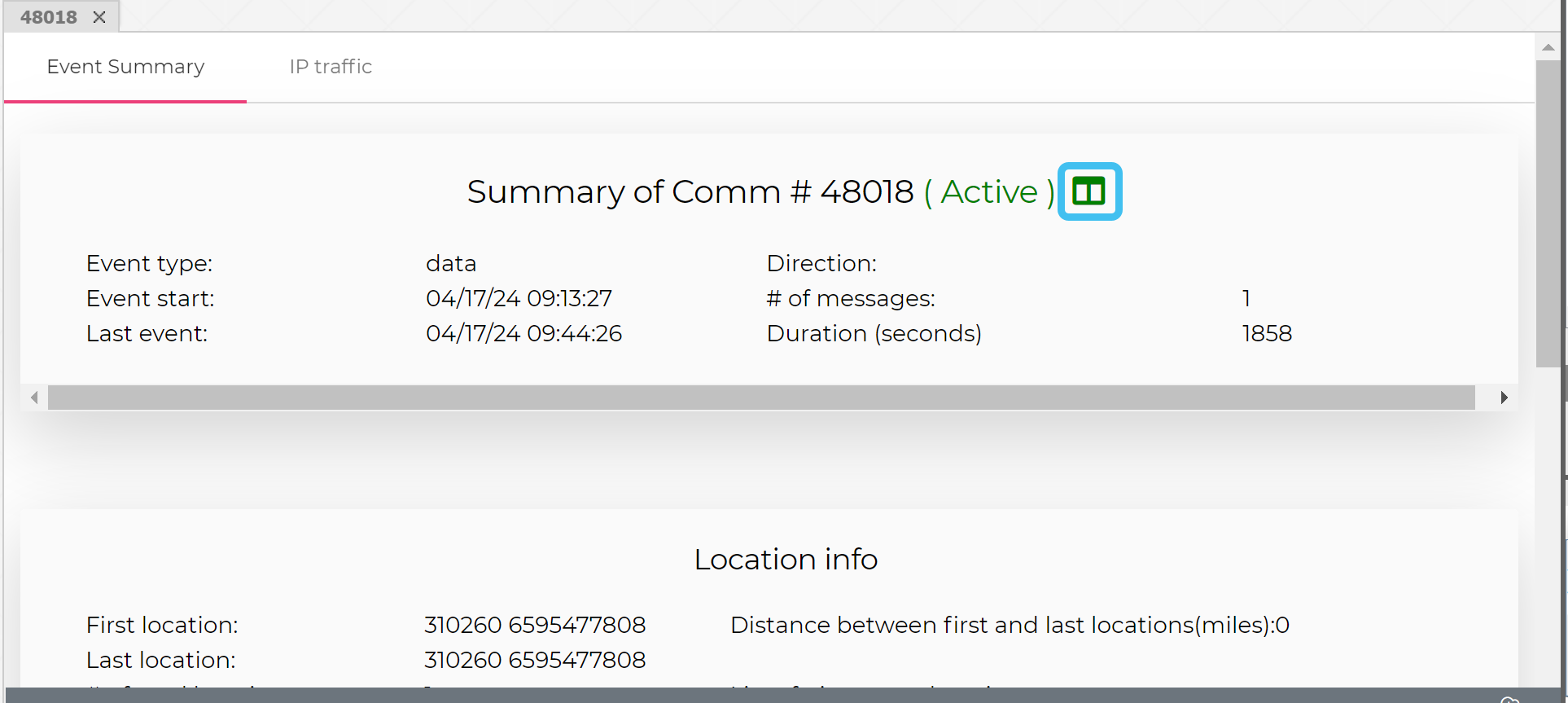
Task: Click the Duration value 1858
Action: click(1267, 334)
